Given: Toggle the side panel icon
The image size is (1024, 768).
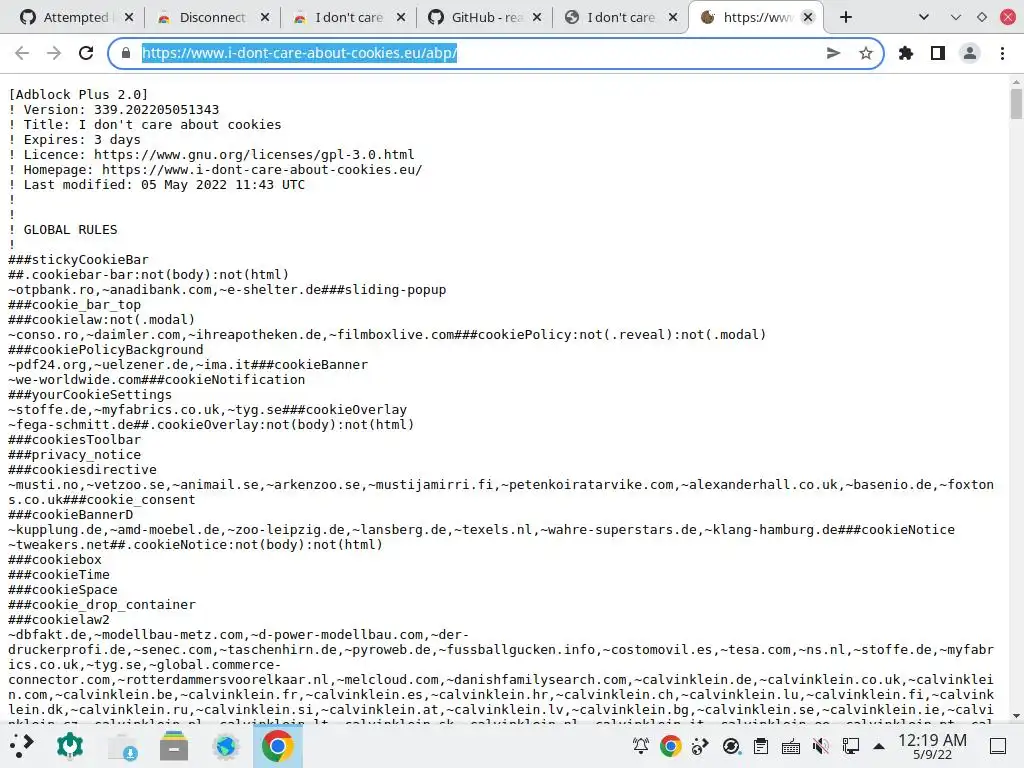Looking at the screenshot, I should pos(938,53).
